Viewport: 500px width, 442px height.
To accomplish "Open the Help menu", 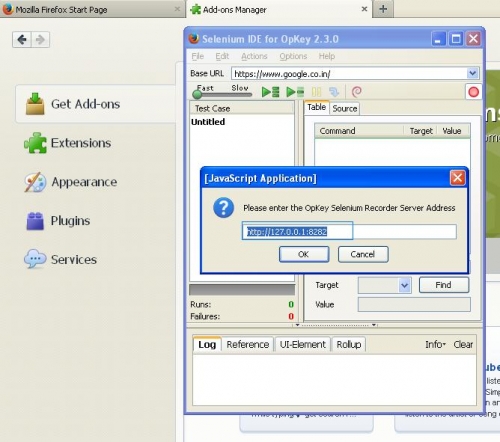I will click(327, 56).
